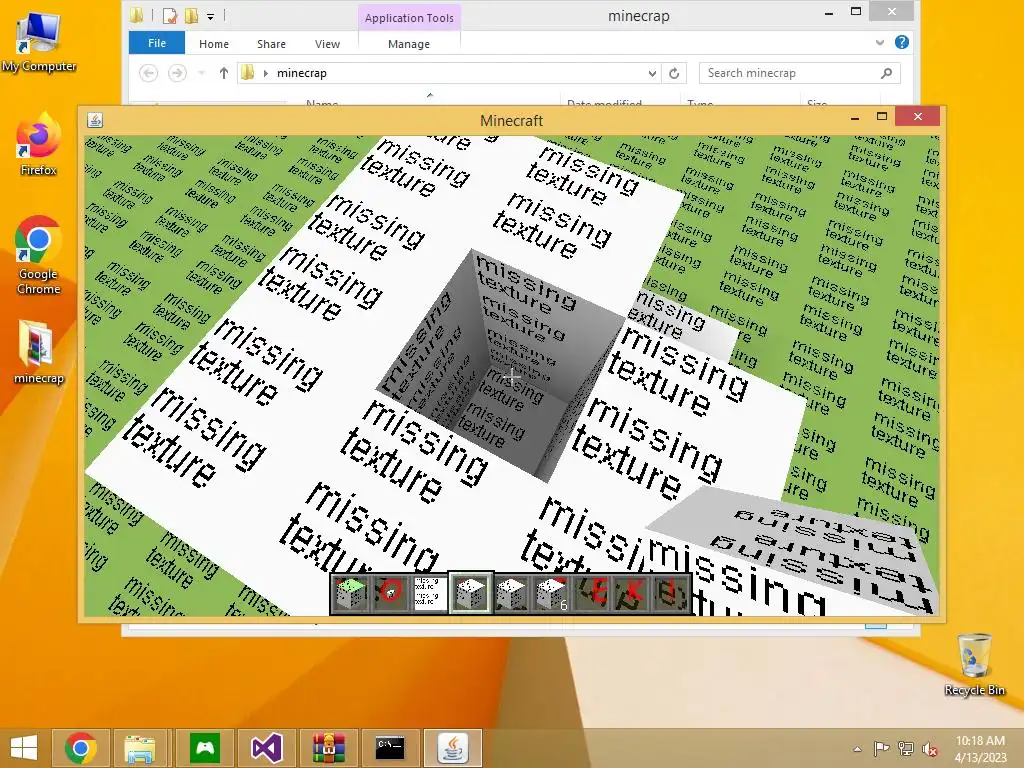Image resolution: width=1024 pixels, height=768 pixels.
Task: Open Explorer Help with the question mark icon
Action: 902,42
